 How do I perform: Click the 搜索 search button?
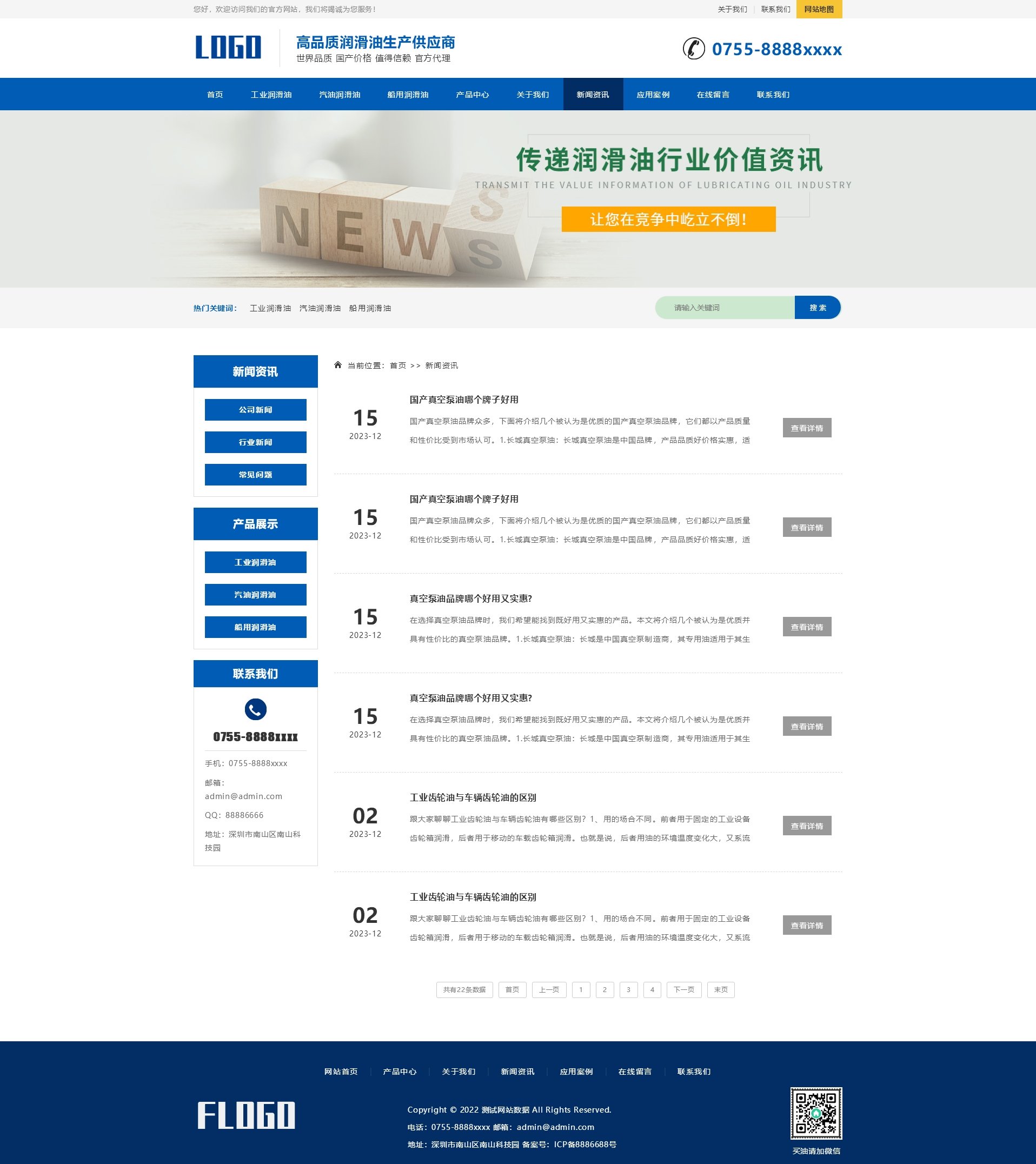[x=818, y=308]
